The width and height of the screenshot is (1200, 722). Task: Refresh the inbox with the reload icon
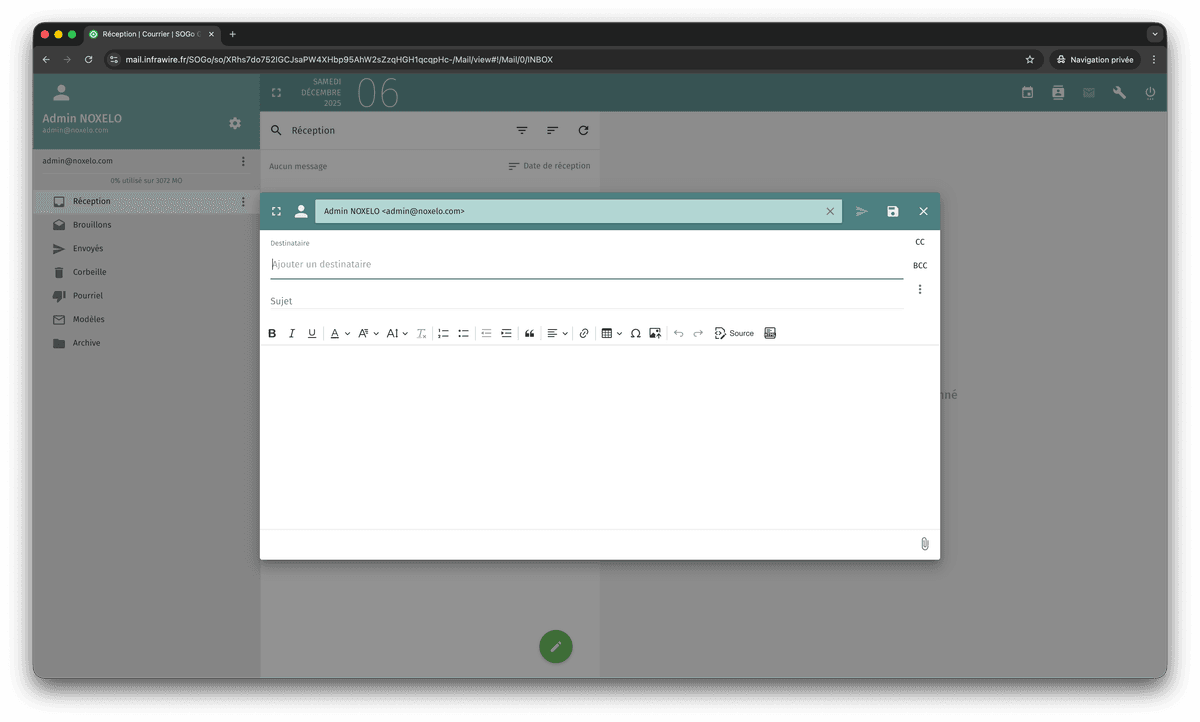pyautogui.click(x=583, y=130)
